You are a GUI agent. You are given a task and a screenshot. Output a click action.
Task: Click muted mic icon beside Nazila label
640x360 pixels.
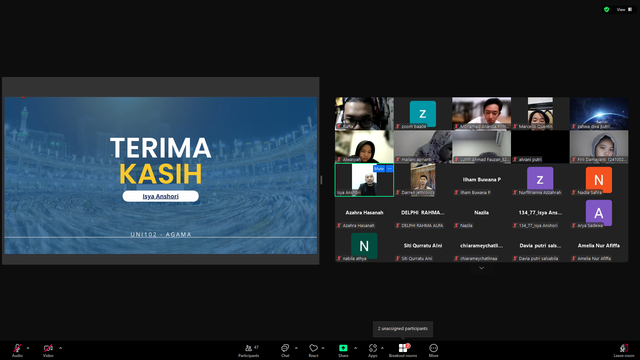[456, 225]
